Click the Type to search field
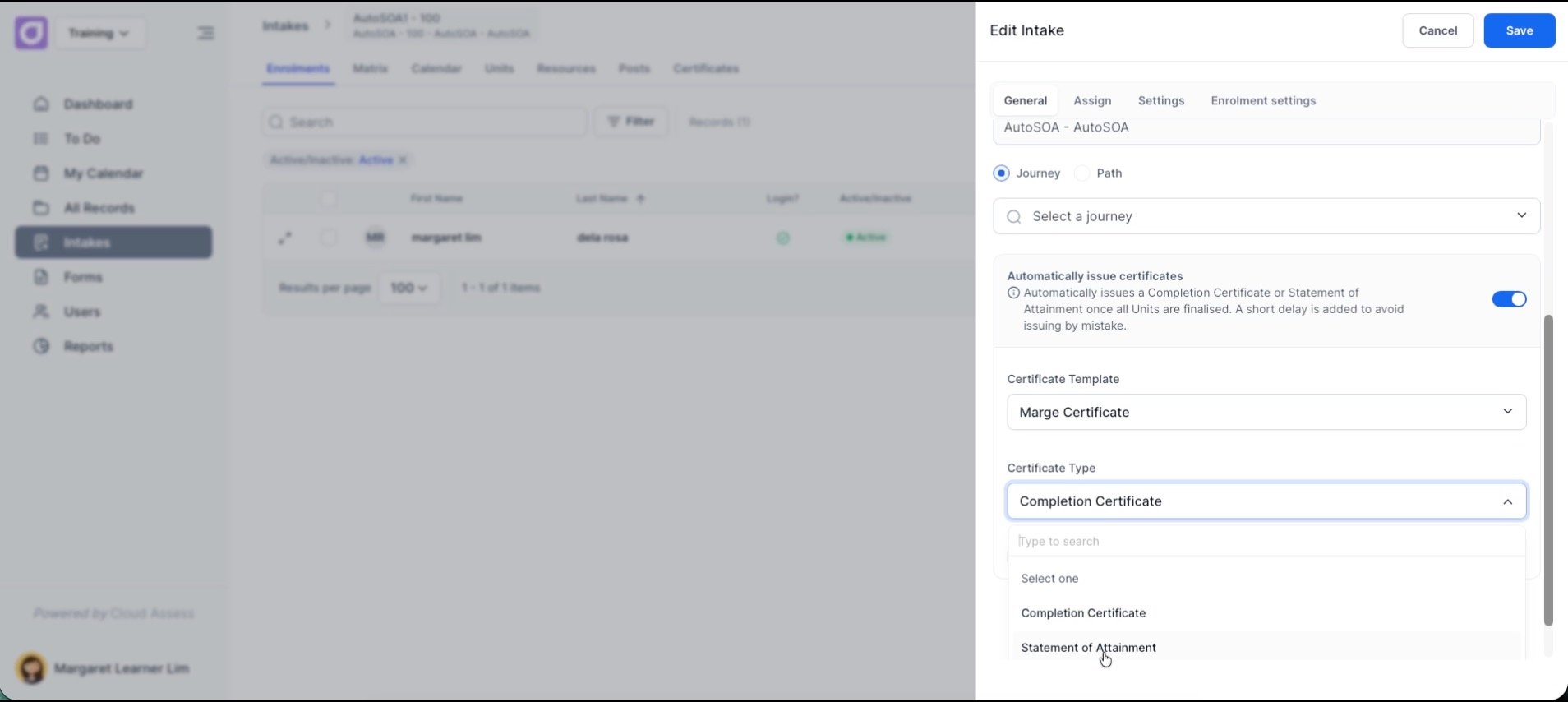Viewport: 1568px width, 702px height. 1266,542
